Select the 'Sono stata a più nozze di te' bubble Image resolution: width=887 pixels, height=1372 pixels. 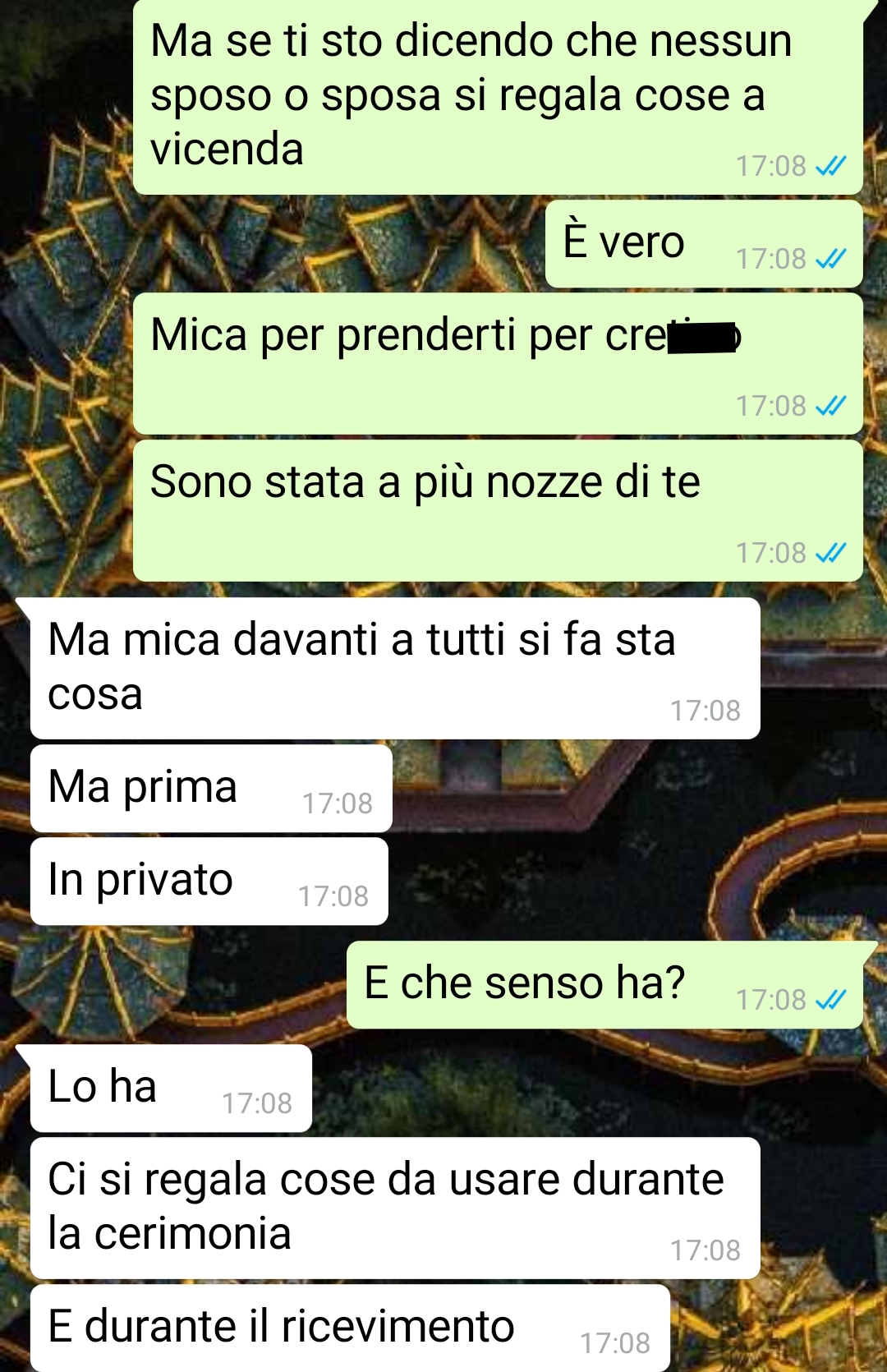coord(498,510)
